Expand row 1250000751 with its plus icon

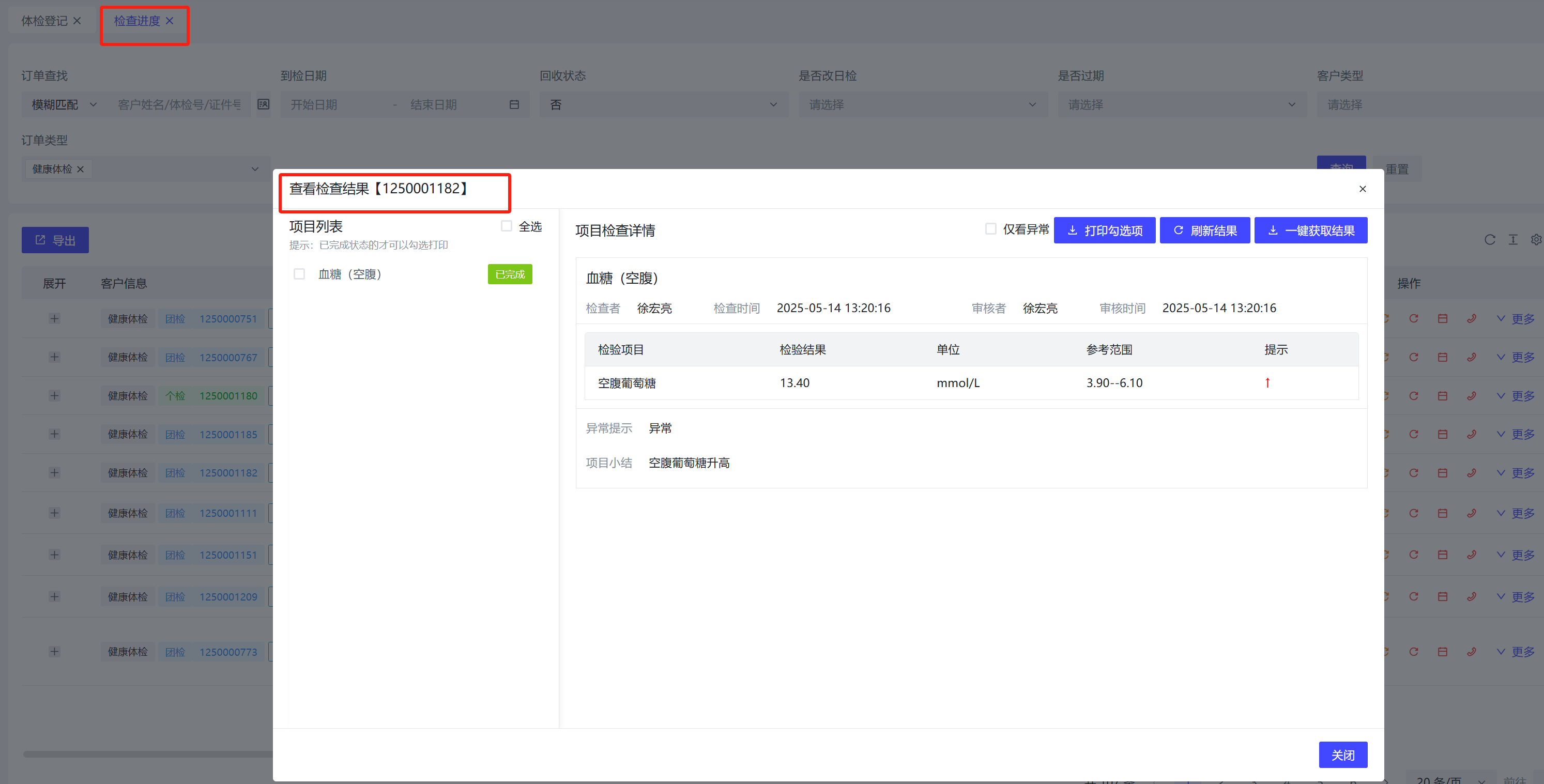point(55,318)
